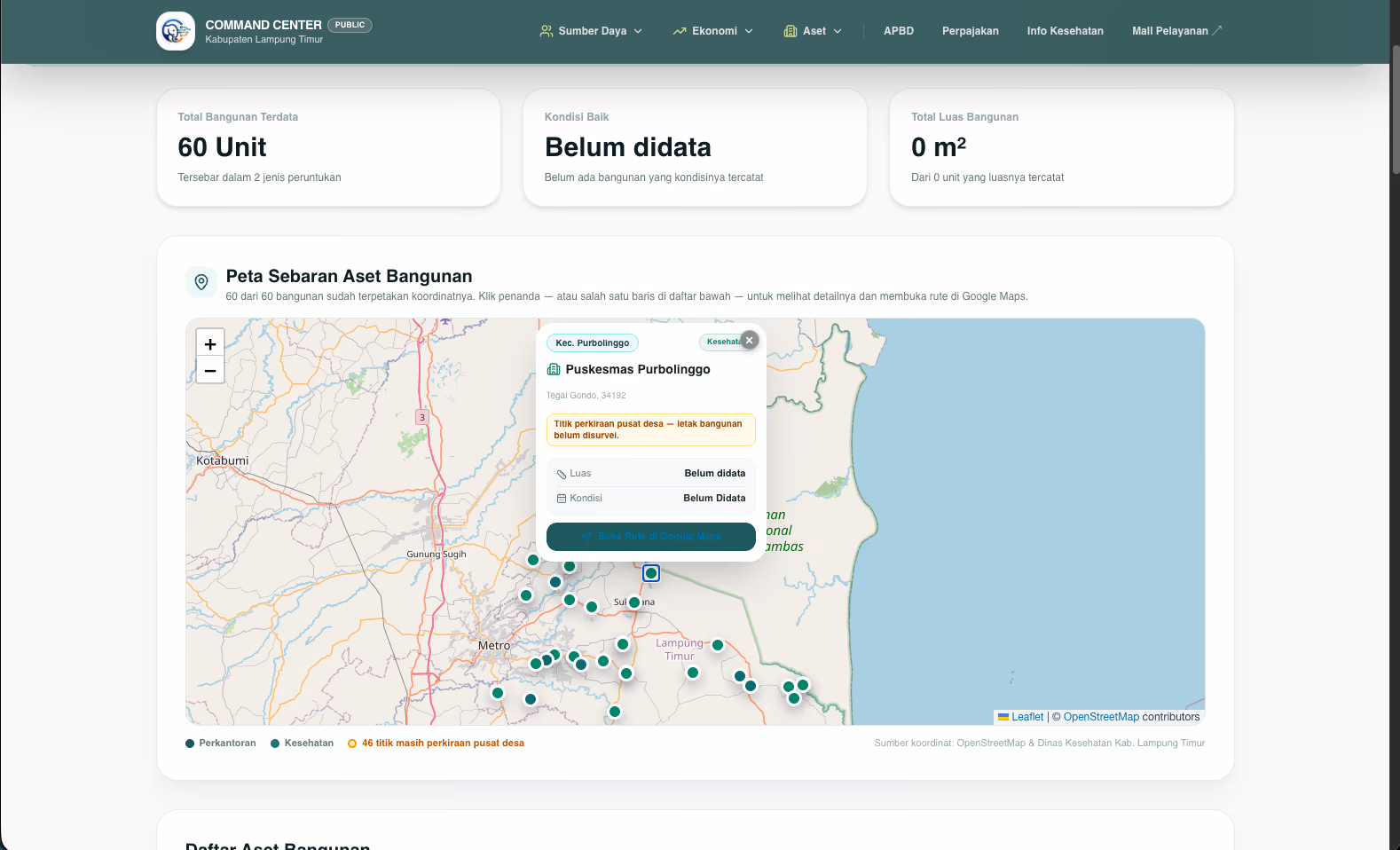Screen dimensions: 1400x850
Task: Click the calendar icon beside Kondisi
Action: click(x=562, y=499)
